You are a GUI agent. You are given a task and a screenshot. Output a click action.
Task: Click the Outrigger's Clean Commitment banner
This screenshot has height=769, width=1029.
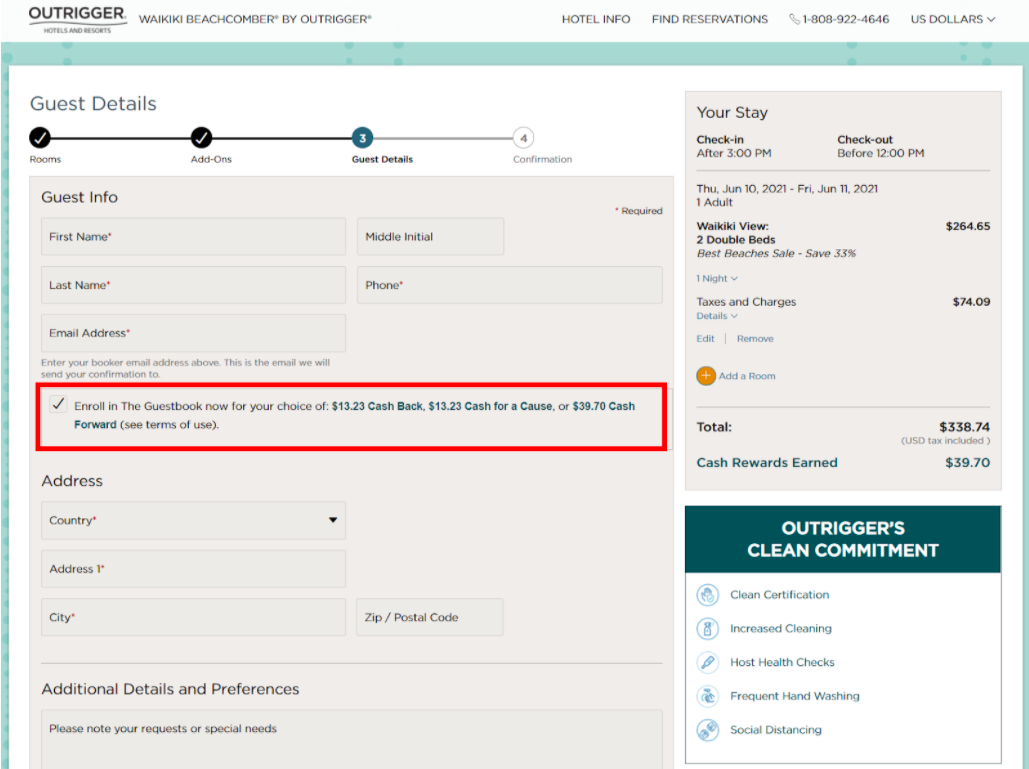(x=843, y=539)
